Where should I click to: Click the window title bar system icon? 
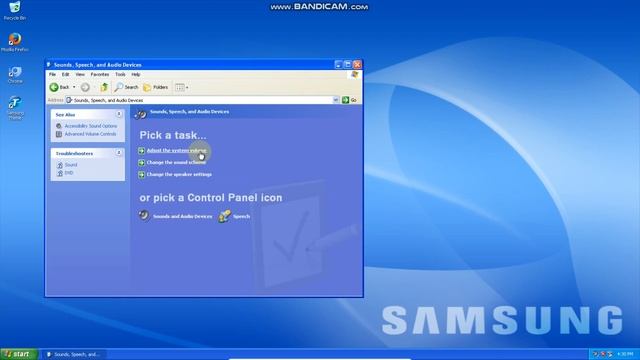[49, 64]
